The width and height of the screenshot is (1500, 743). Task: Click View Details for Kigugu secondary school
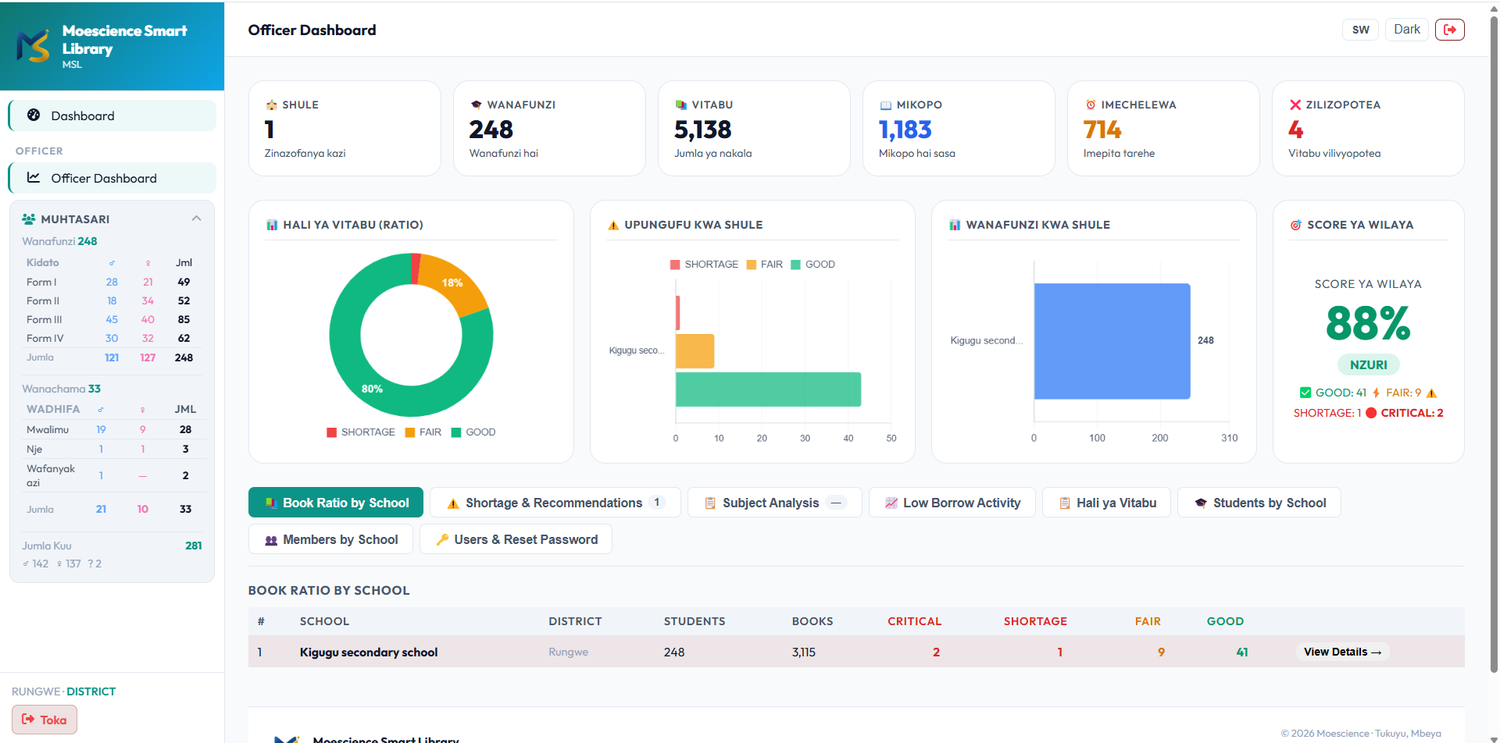1343,652
